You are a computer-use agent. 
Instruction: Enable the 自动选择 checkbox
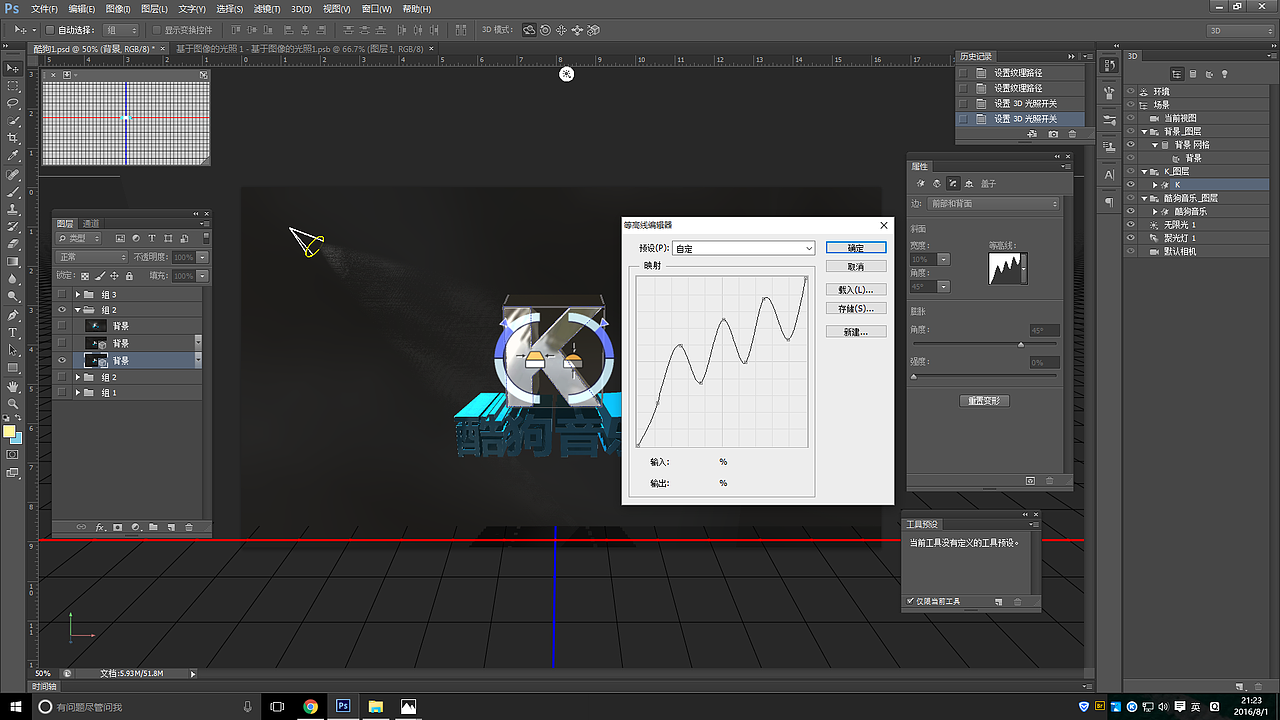pos(50,30)
